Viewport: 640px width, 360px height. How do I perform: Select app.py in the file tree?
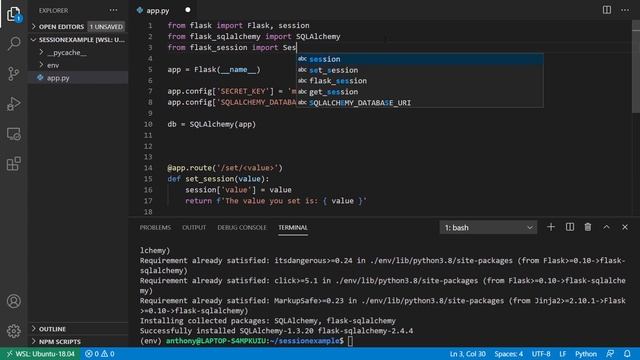click(x=78, y=78)
